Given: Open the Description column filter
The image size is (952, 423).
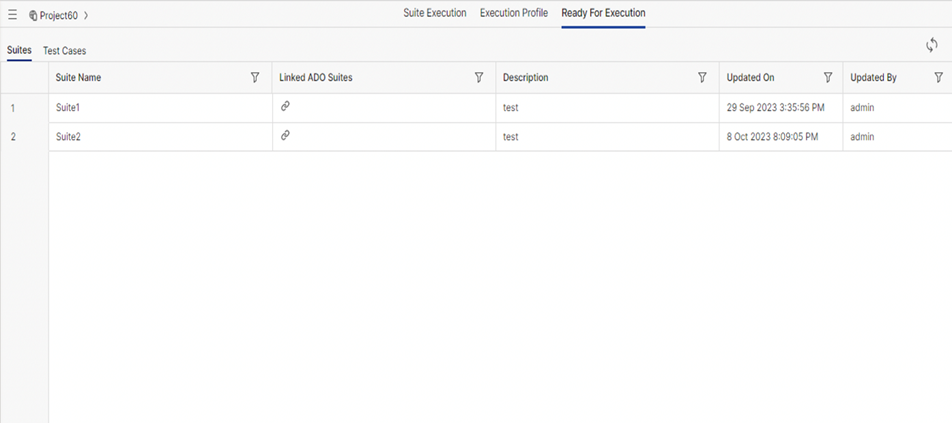Looking at the screenshot, I should pos(702,78).
